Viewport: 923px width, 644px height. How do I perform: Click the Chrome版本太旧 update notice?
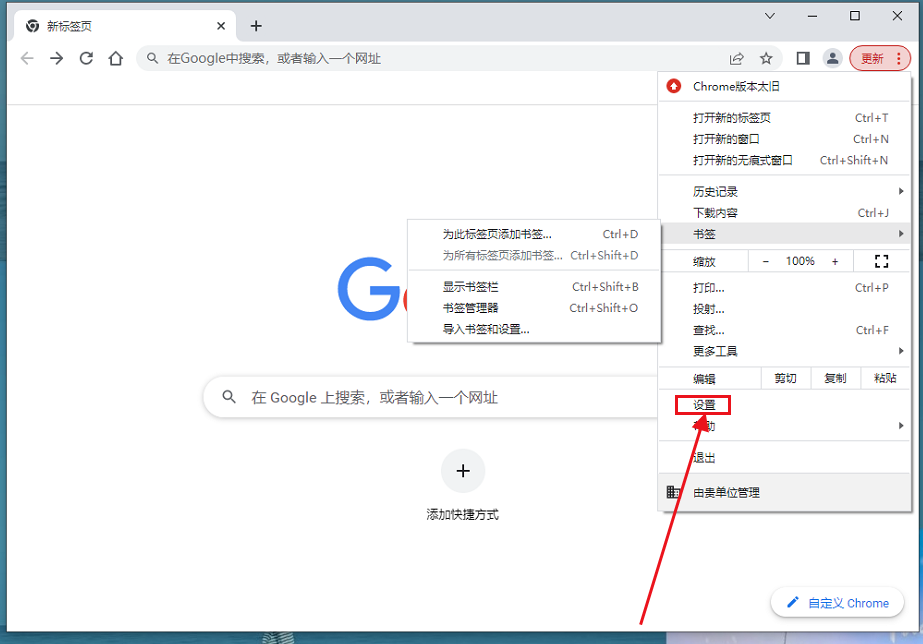tap(784, 87)
